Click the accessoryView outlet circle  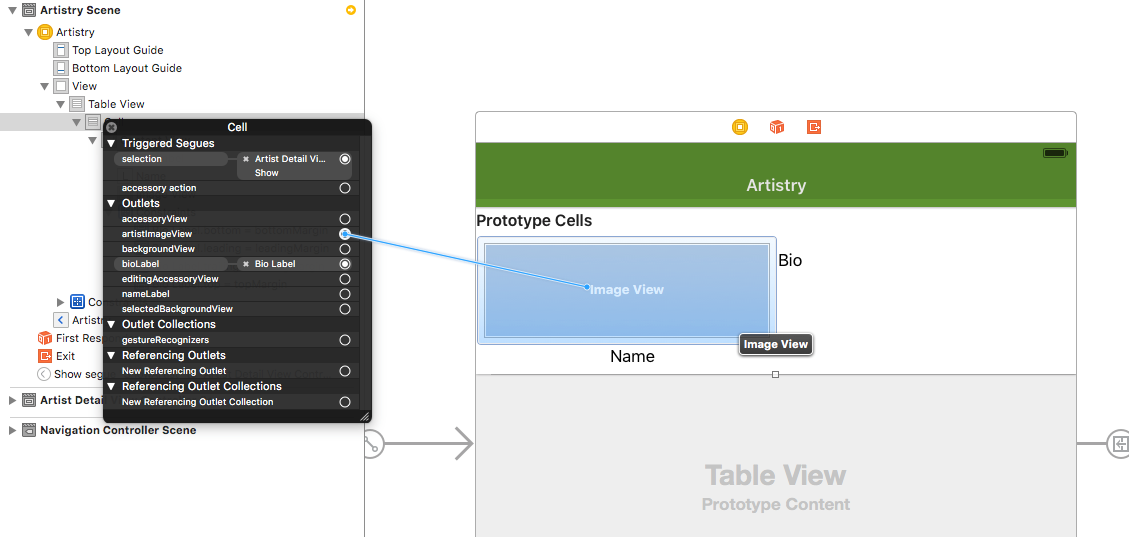pos(345,218)
